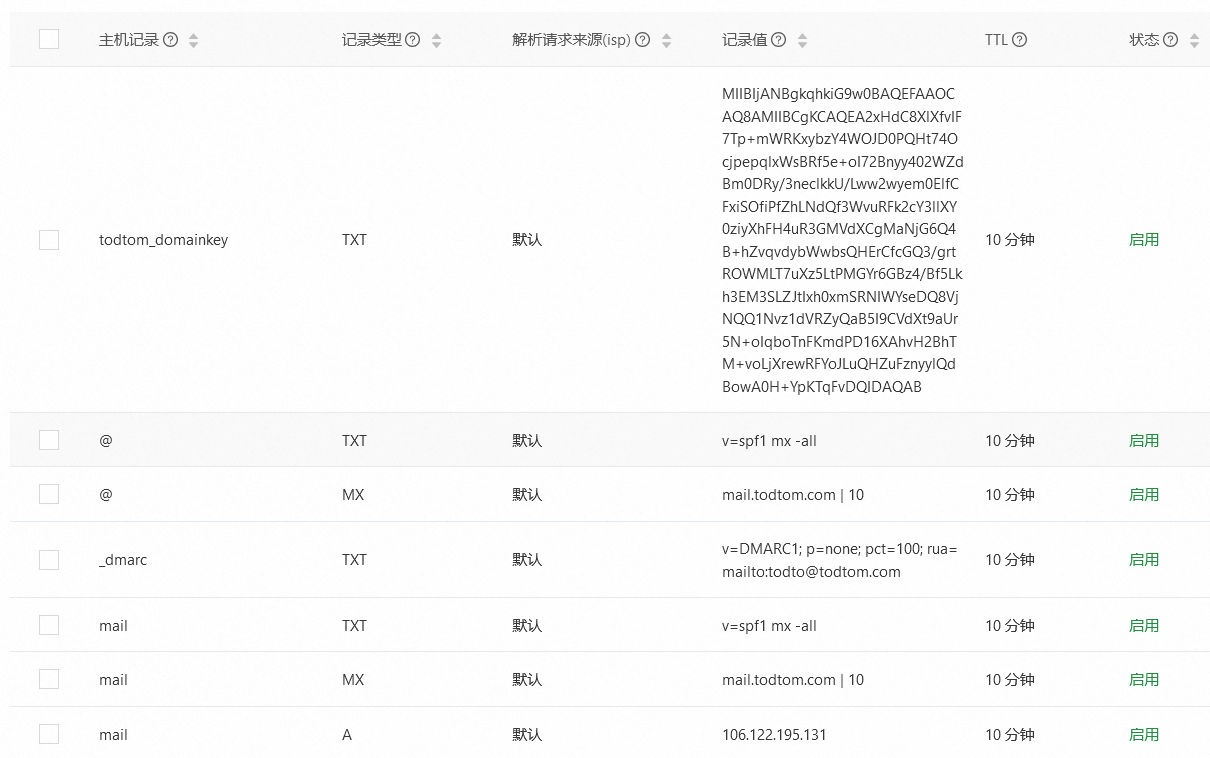Click the _dmarc host record name
The image size is (1210, 758).
(x=123, y=560)
